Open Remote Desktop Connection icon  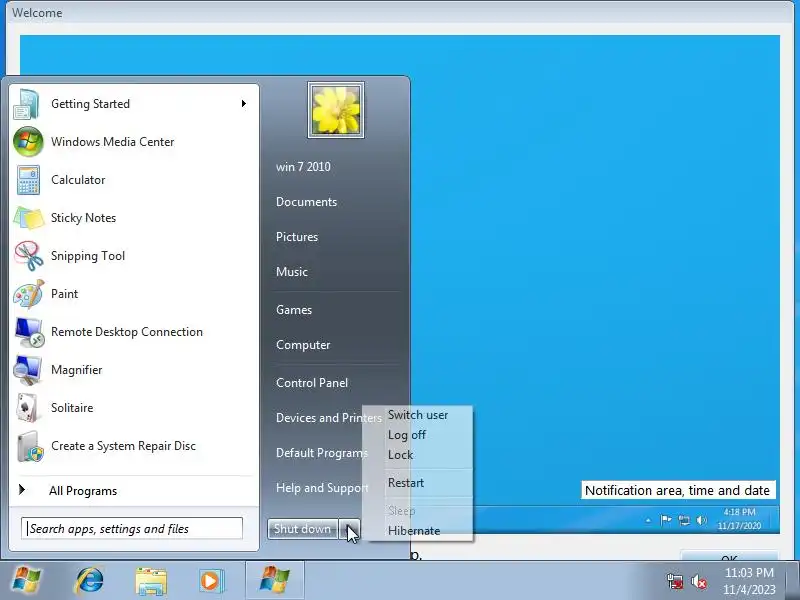29,332
